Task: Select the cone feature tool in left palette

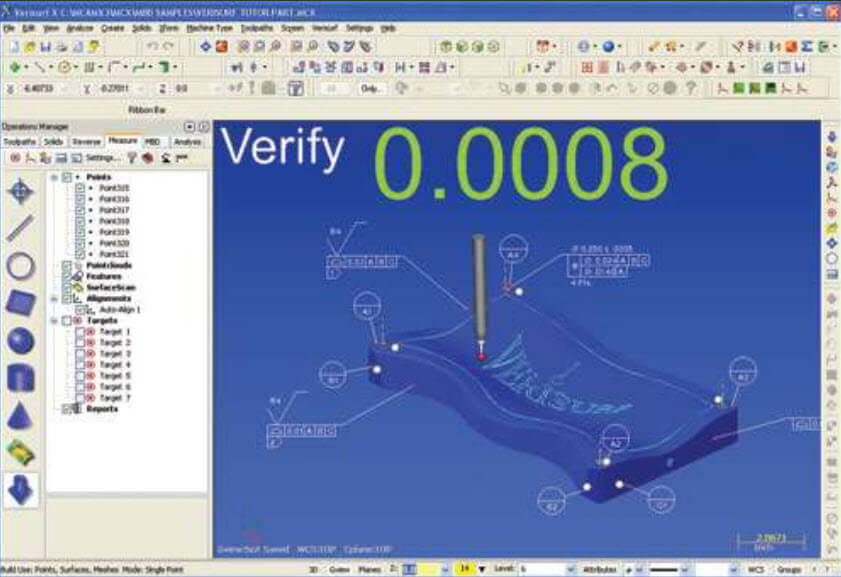Action: pos(20,415)
